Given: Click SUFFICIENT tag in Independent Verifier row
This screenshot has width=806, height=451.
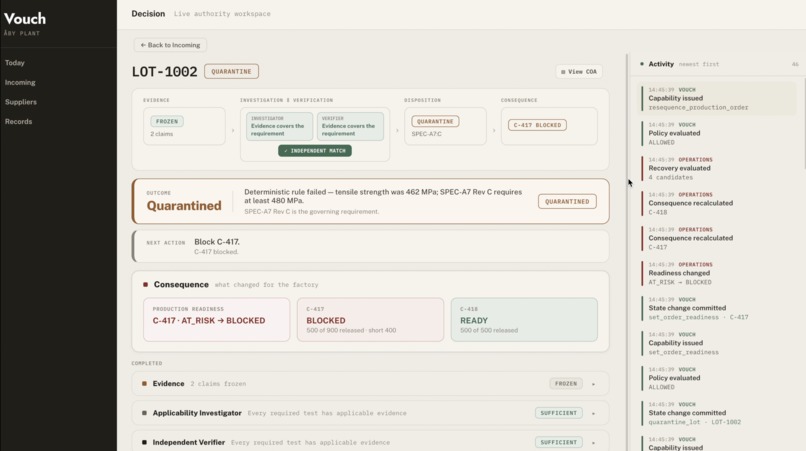Looking at the screenshot, I should (559, 442).
